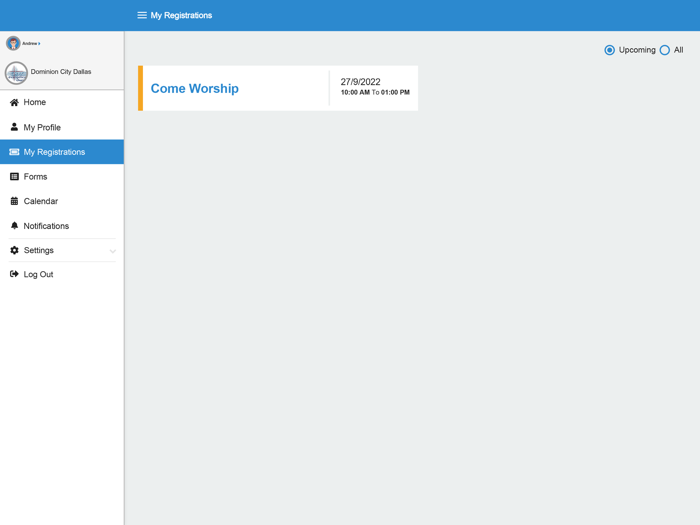
Task: Click the 27/9/2022 event date
Action: [x=360, y=82]
